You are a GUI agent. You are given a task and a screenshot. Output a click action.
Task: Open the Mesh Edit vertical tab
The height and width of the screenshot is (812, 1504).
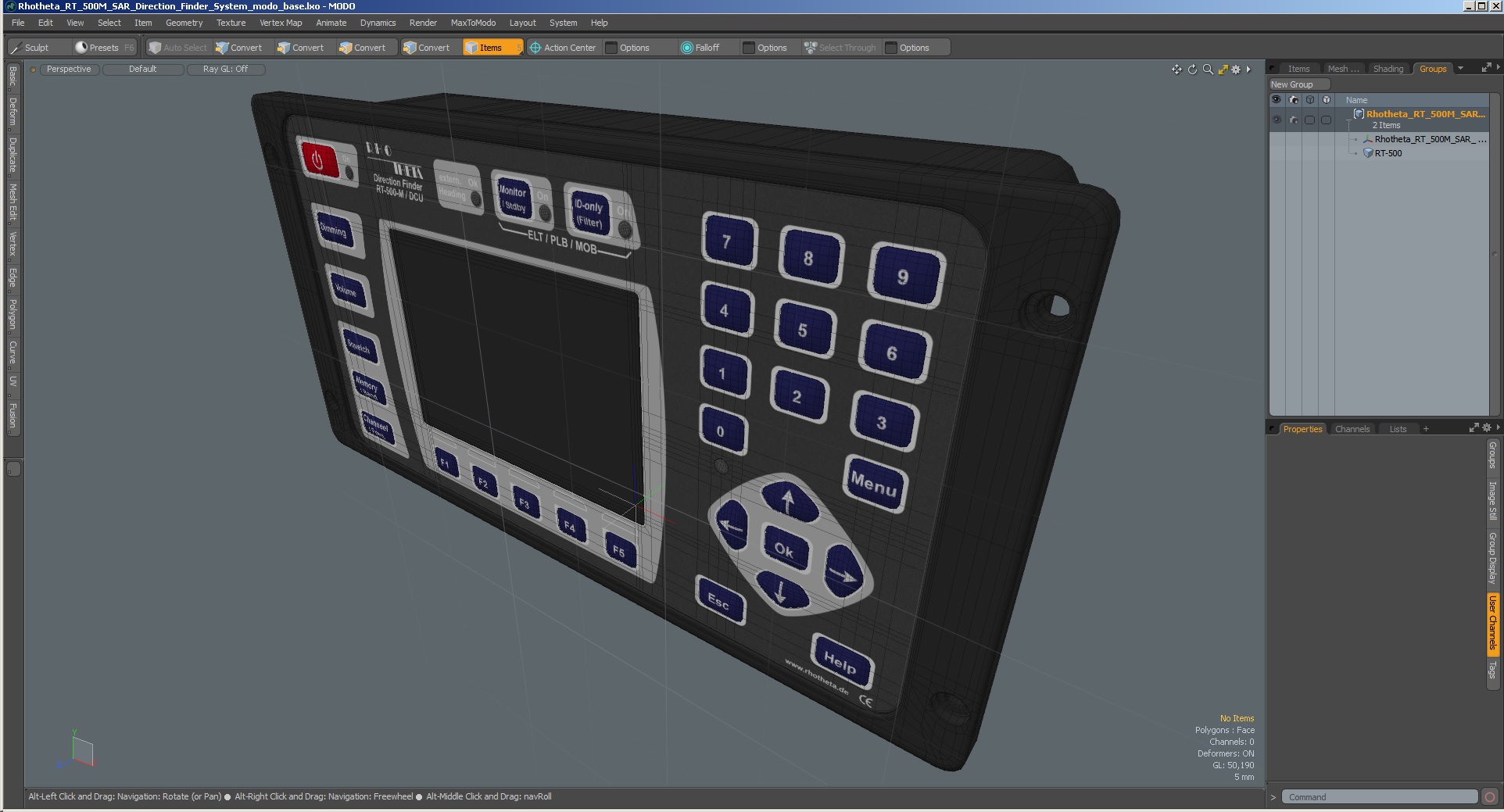[13, 202]
